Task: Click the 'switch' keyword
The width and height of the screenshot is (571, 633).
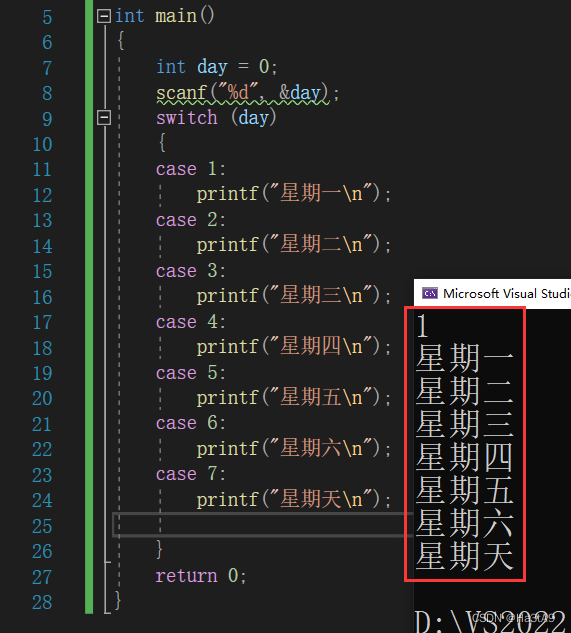Action: 187,118
